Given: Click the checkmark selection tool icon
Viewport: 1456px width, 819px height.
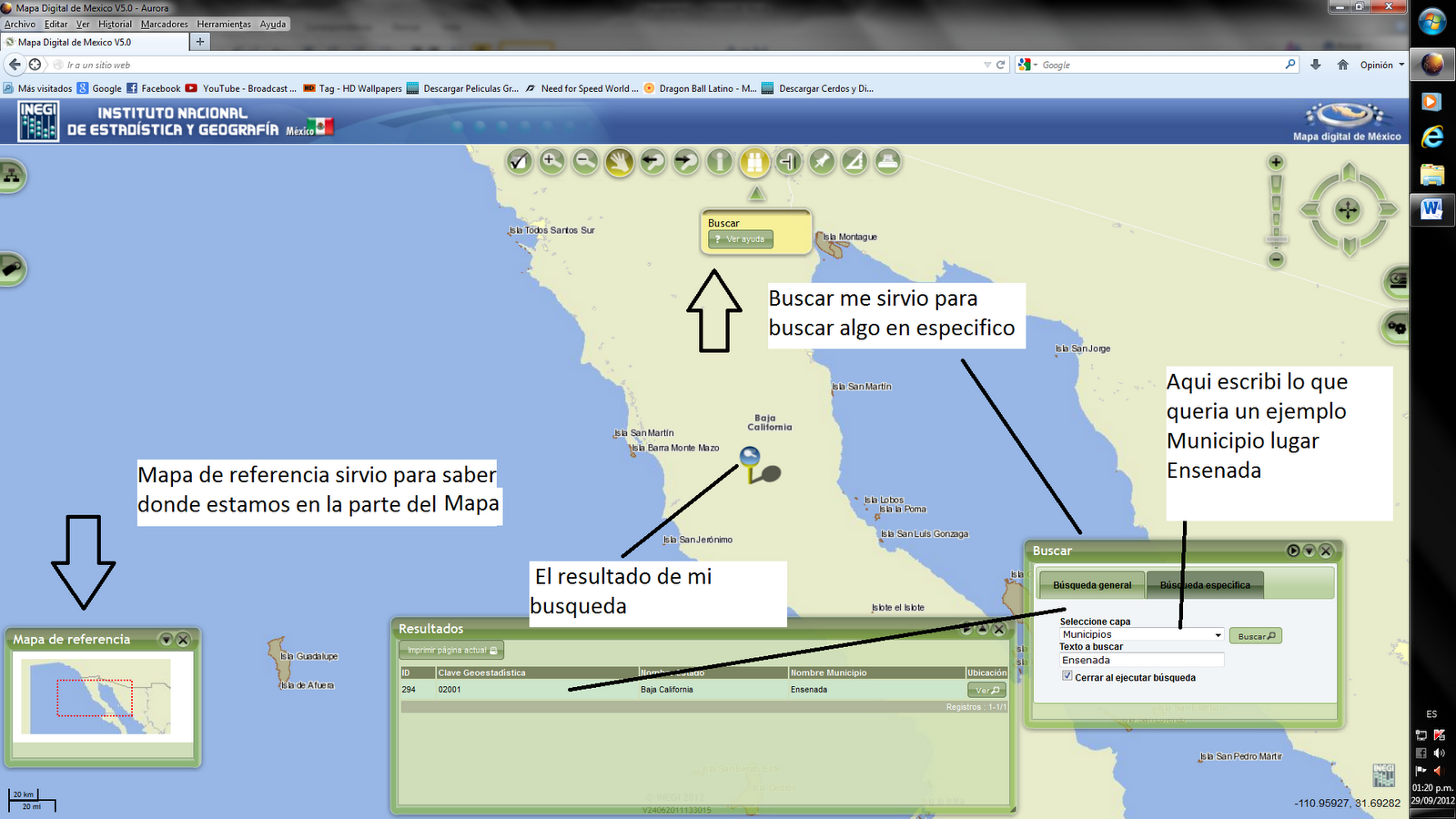Looking at the screenshot, I should 519,162.
